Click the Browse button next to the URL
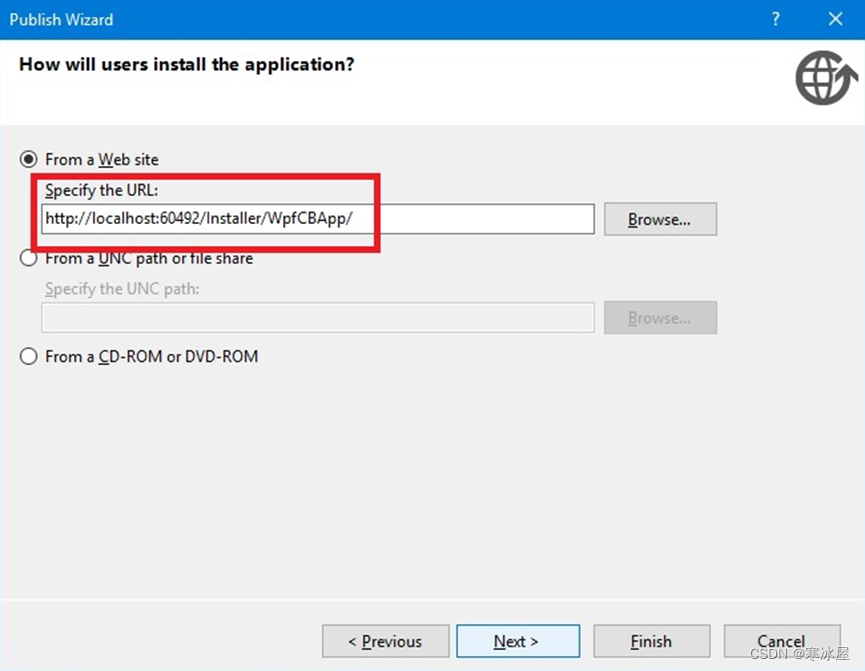 pyautogui.click(x=659, y=219)
